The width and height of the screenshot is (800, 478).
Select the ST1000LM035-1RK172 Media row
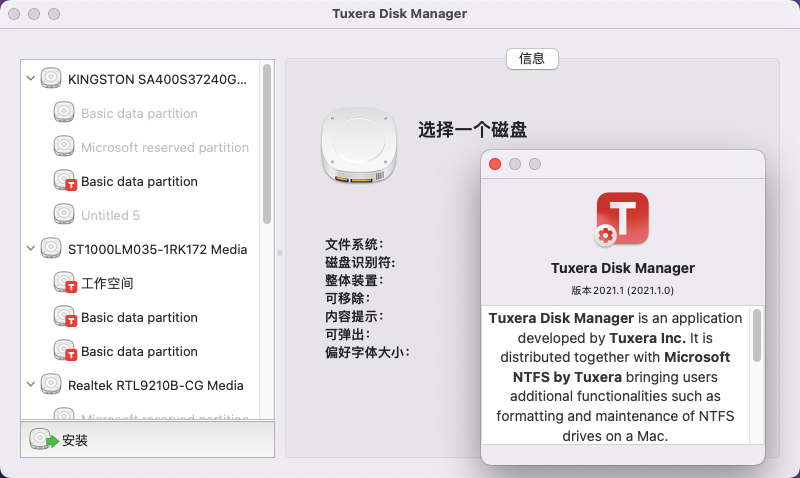(x=141, y=249)
